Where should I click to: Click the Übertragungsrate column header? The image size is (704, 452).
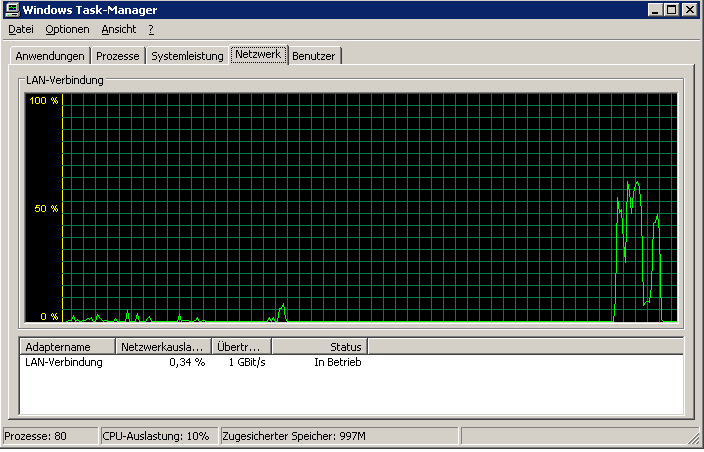241,347
